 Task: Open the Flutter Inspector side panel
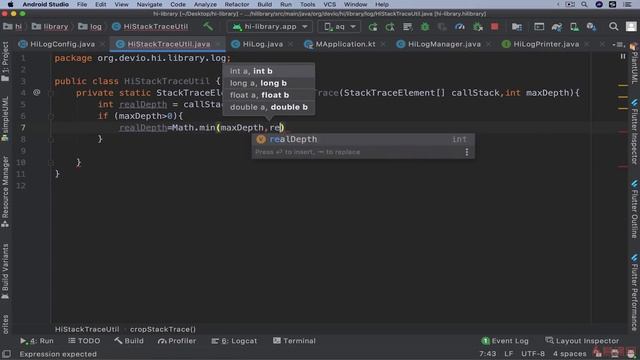coord(634,131)
